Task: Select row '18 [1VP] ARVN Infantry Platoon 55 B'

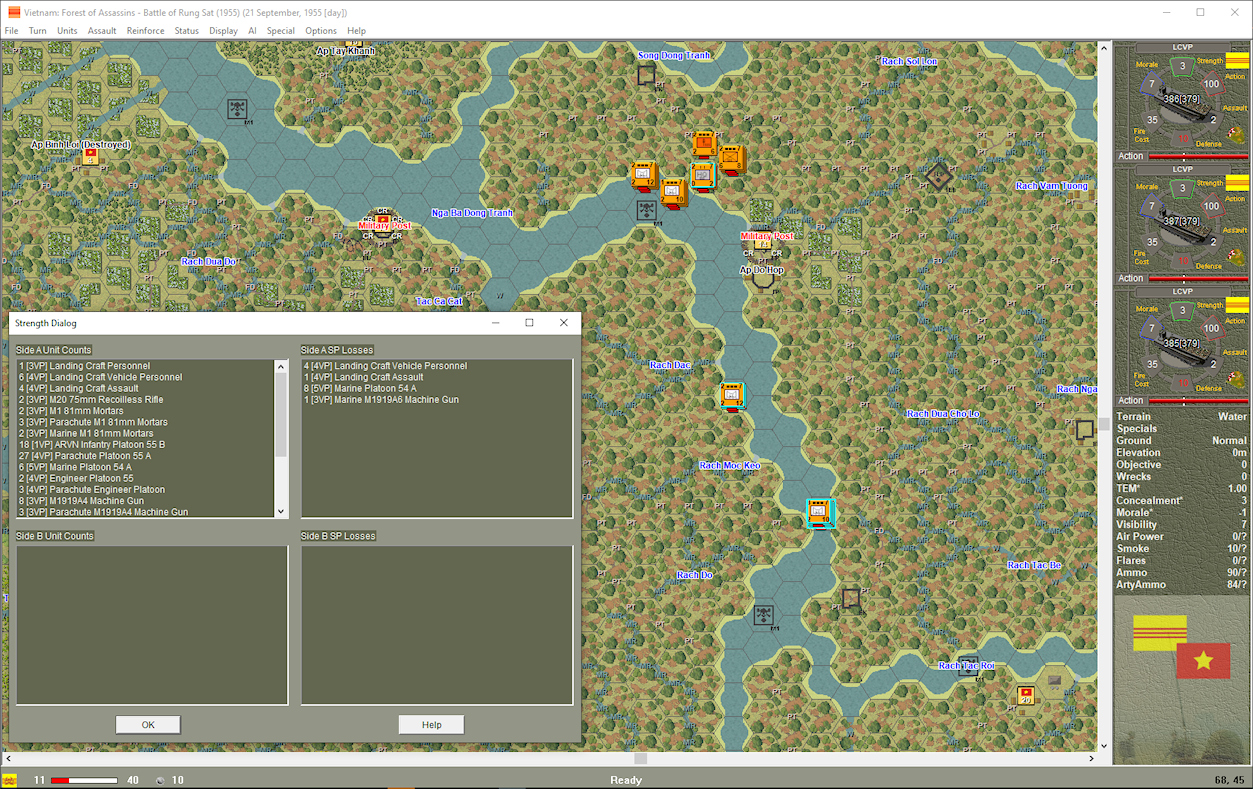Action: coord(145,444)
